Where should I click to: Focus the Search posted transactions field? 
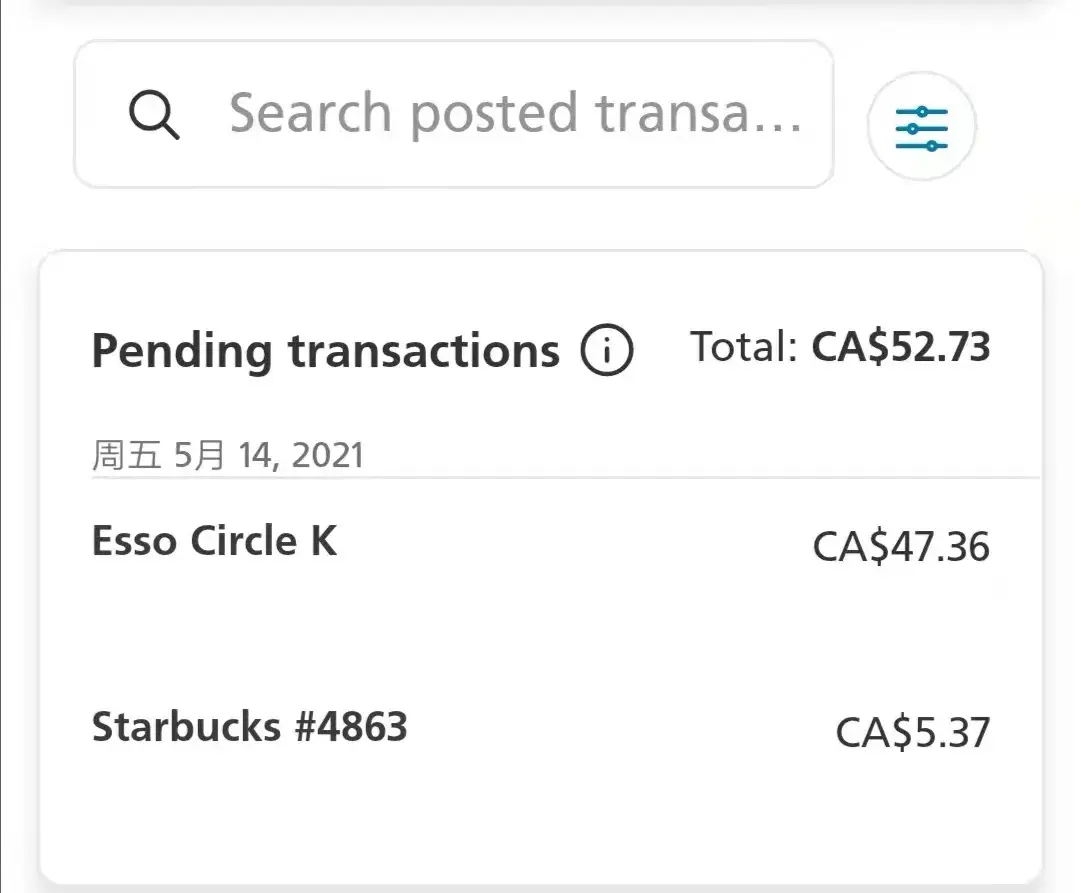514,114
